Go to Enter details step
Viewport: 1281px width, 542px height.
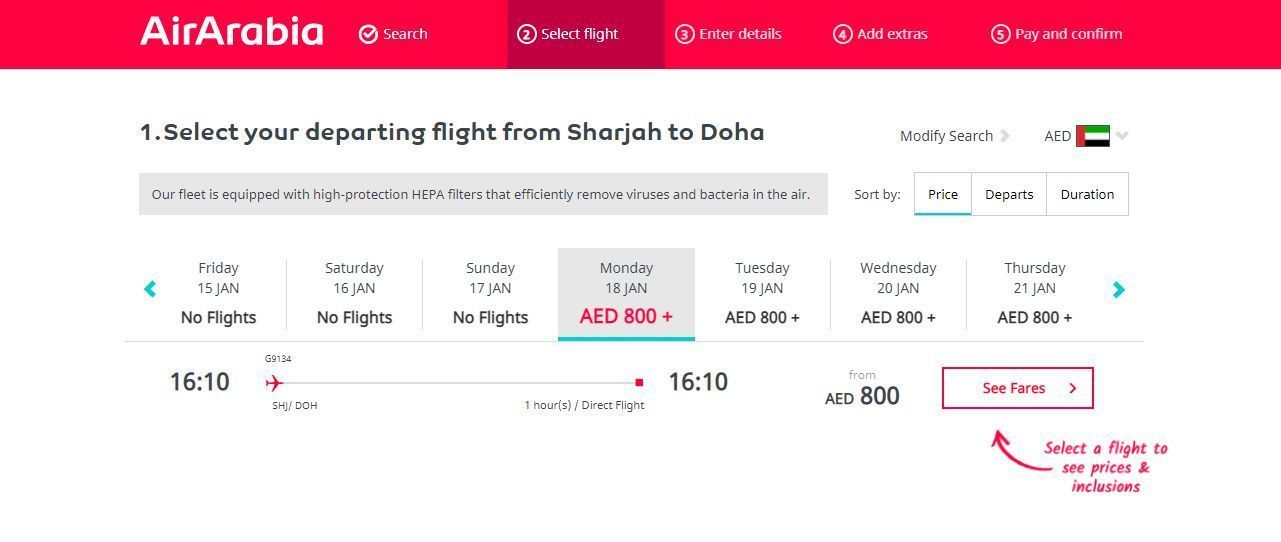[x=729, y=34]
